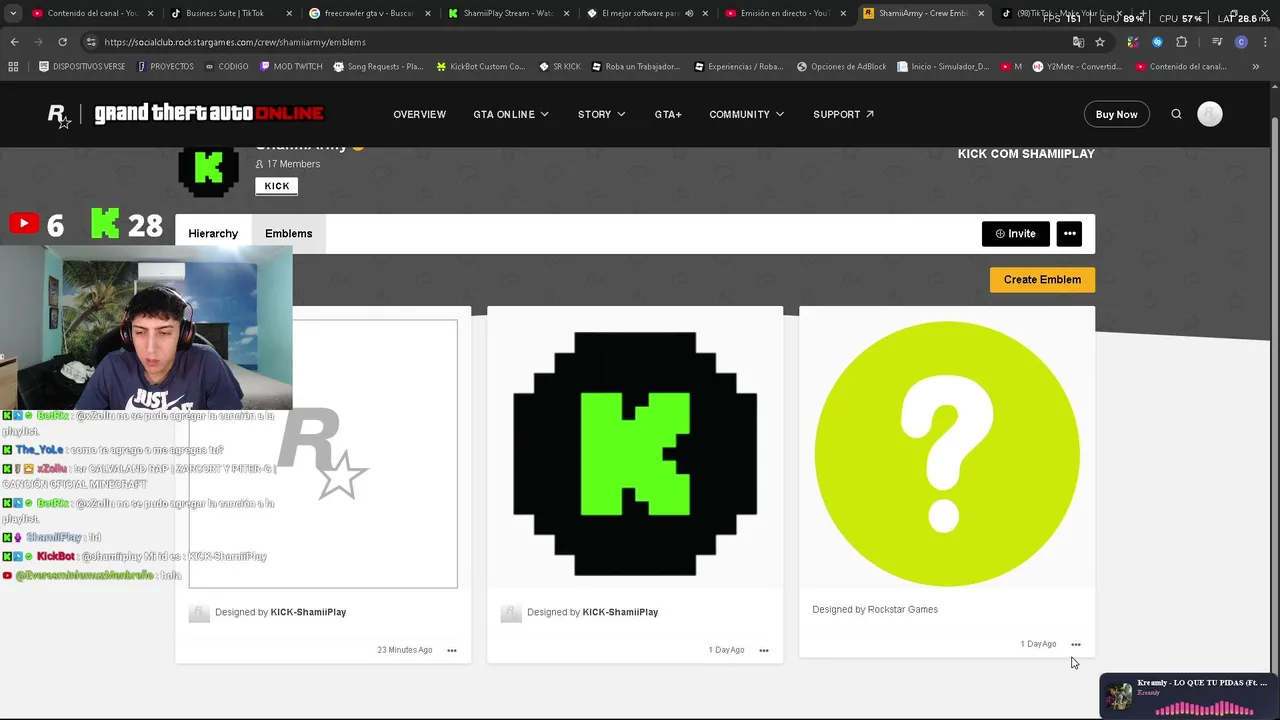Click the KICK crew tag badge
This screenshot has height=720, width=1280.
pyautogui.click(x=277, y=186)
